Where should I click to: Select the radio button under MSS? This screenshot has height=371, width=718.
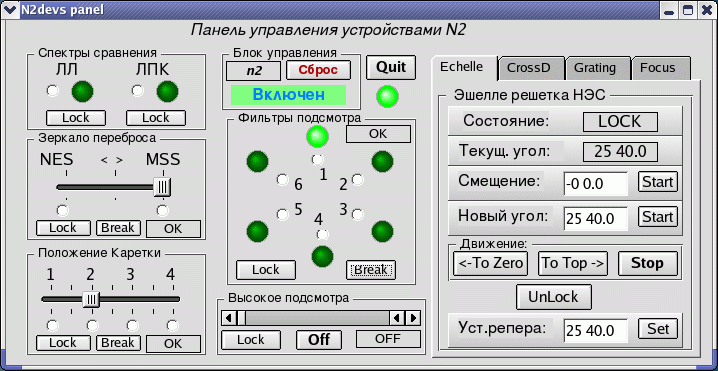click(x=162, y=210)
